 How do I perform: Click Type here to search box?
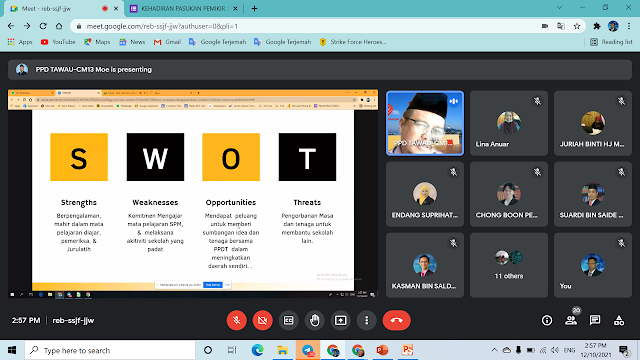click(x=110, y=350)
